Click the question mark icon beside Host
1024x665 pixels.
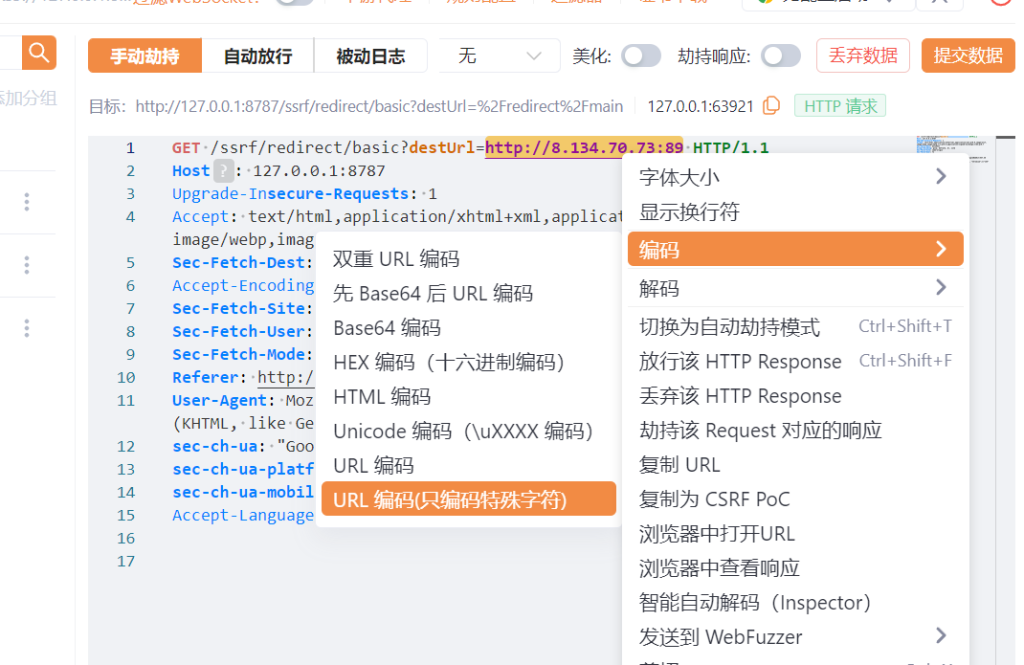coord(223,171)
